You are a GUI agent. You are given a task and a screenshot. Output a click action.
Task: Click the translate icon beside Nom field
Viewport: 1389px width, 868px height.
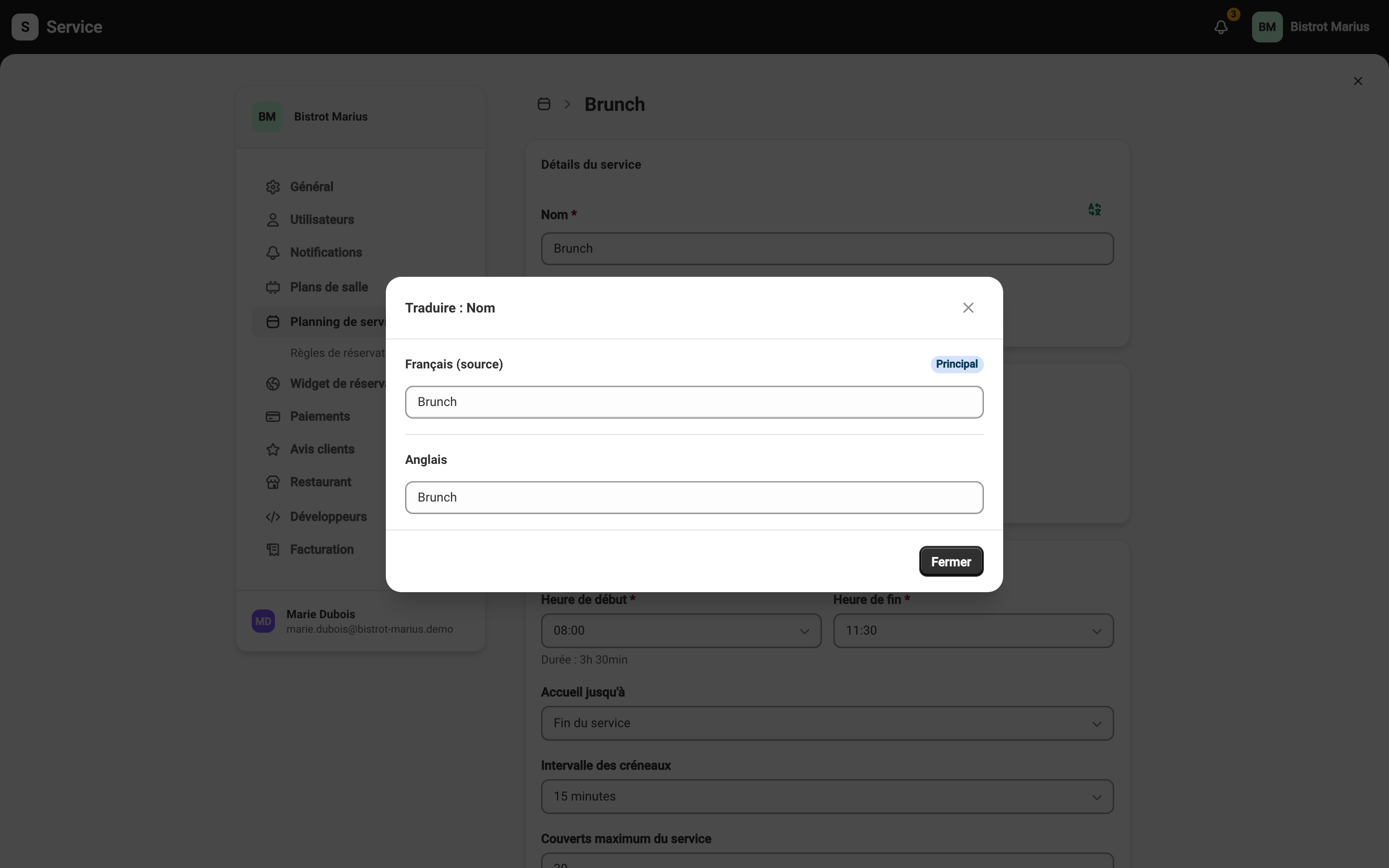(1094, 210)
